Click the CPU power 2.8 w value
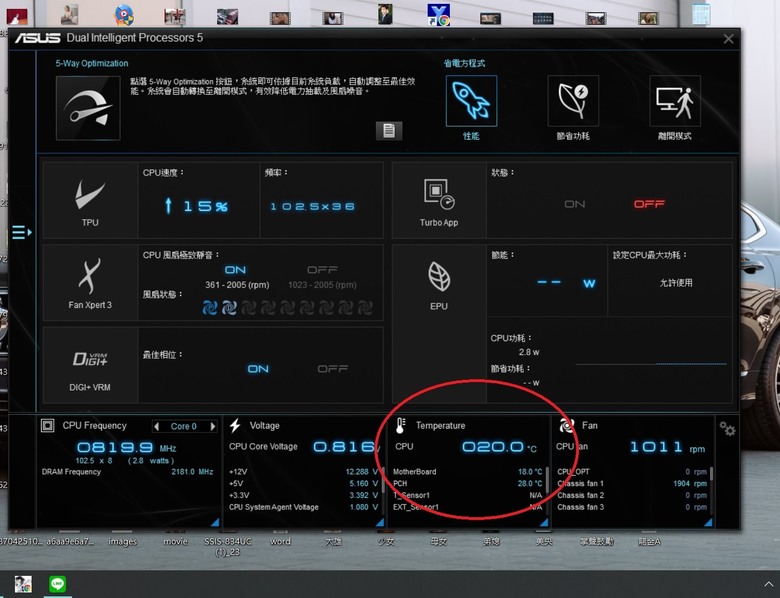Viewport: 780px width, 598px height. [x=529, y=352]
